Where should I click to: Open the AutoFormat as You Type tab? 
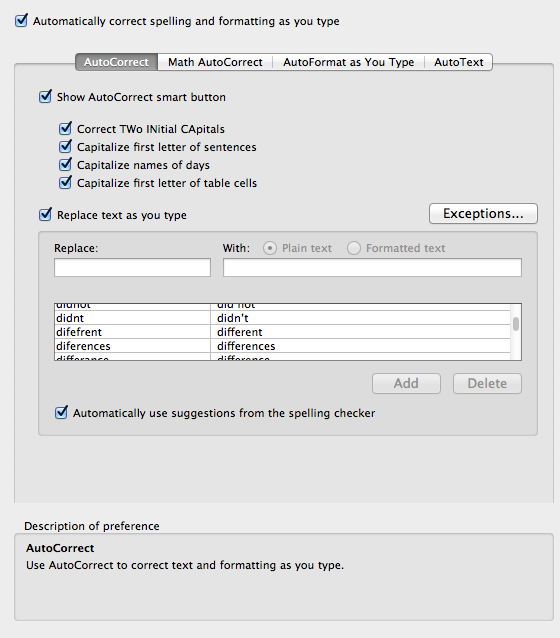tap(348, 62)
